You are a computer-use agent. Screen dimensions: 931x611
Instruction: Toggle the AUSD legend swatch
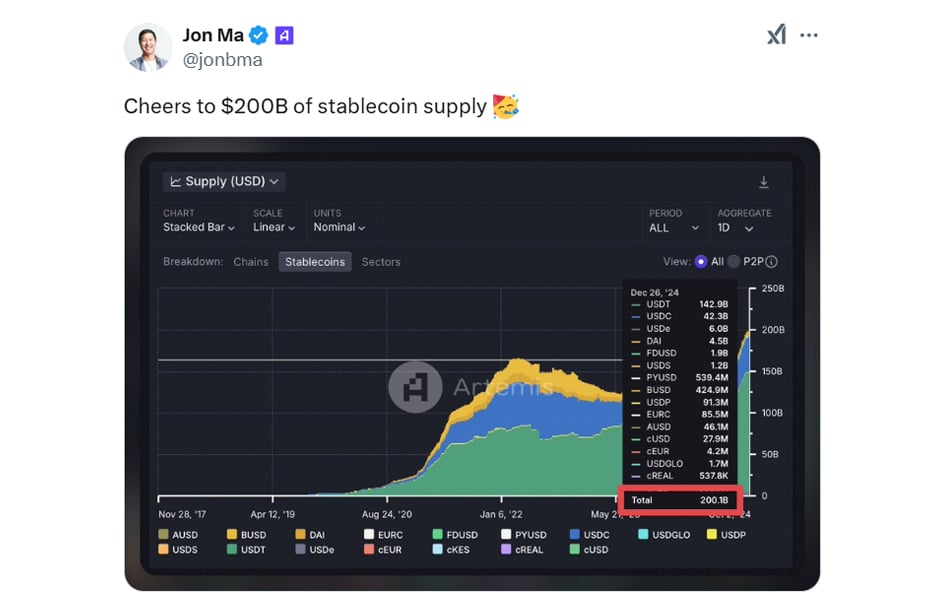163,534
